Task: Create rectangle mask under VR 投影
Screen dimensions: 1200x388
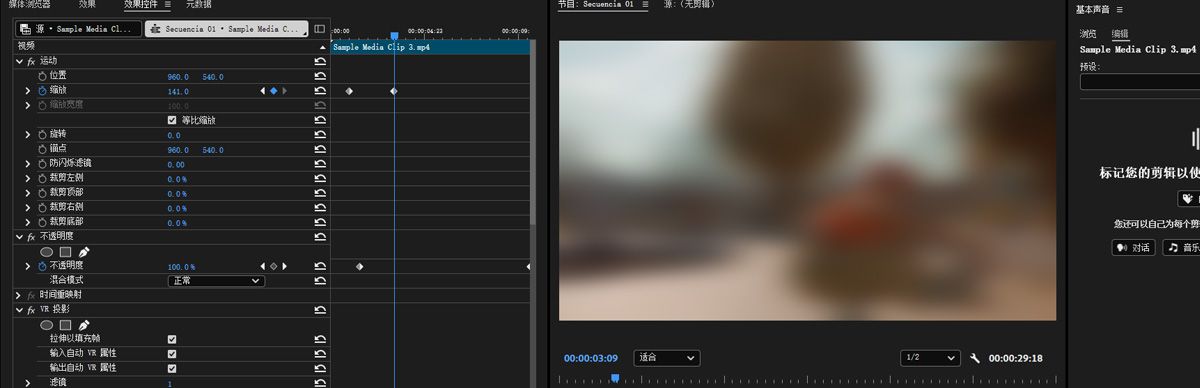Action: (x=65, y=325)
